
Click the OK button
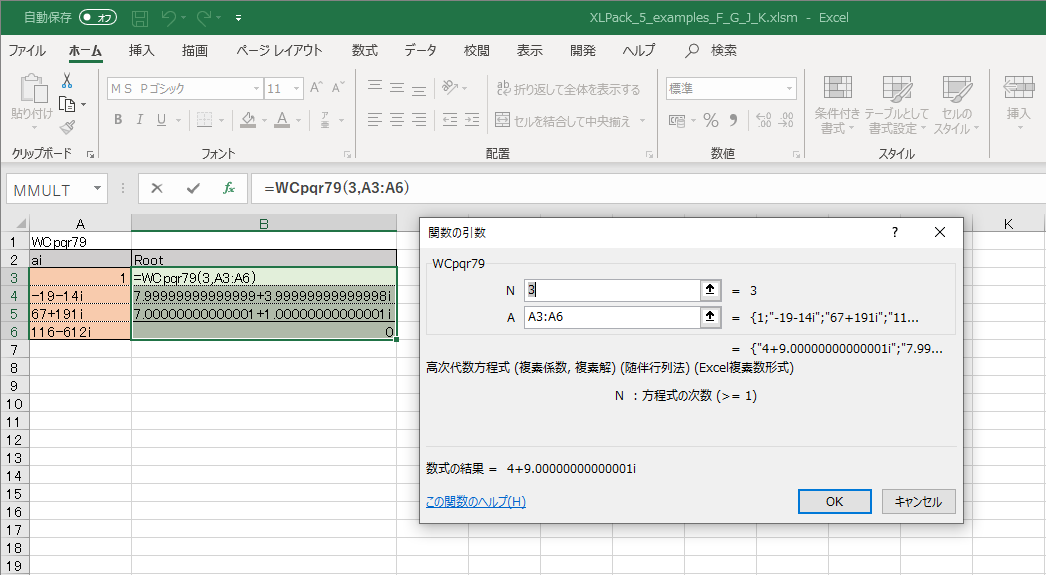(x=835, y=502)
